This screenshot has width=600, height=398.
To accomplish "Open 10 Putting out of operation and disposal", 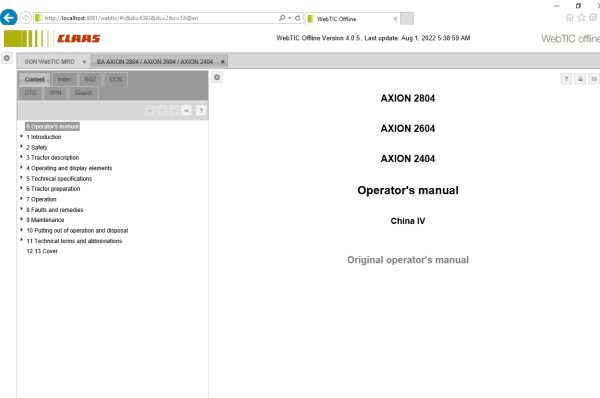I will 77,230.
